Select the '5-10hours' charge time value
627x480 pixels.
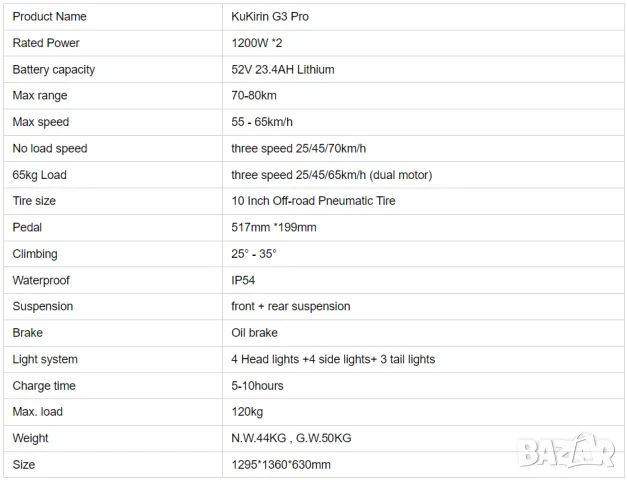(257, 385)
